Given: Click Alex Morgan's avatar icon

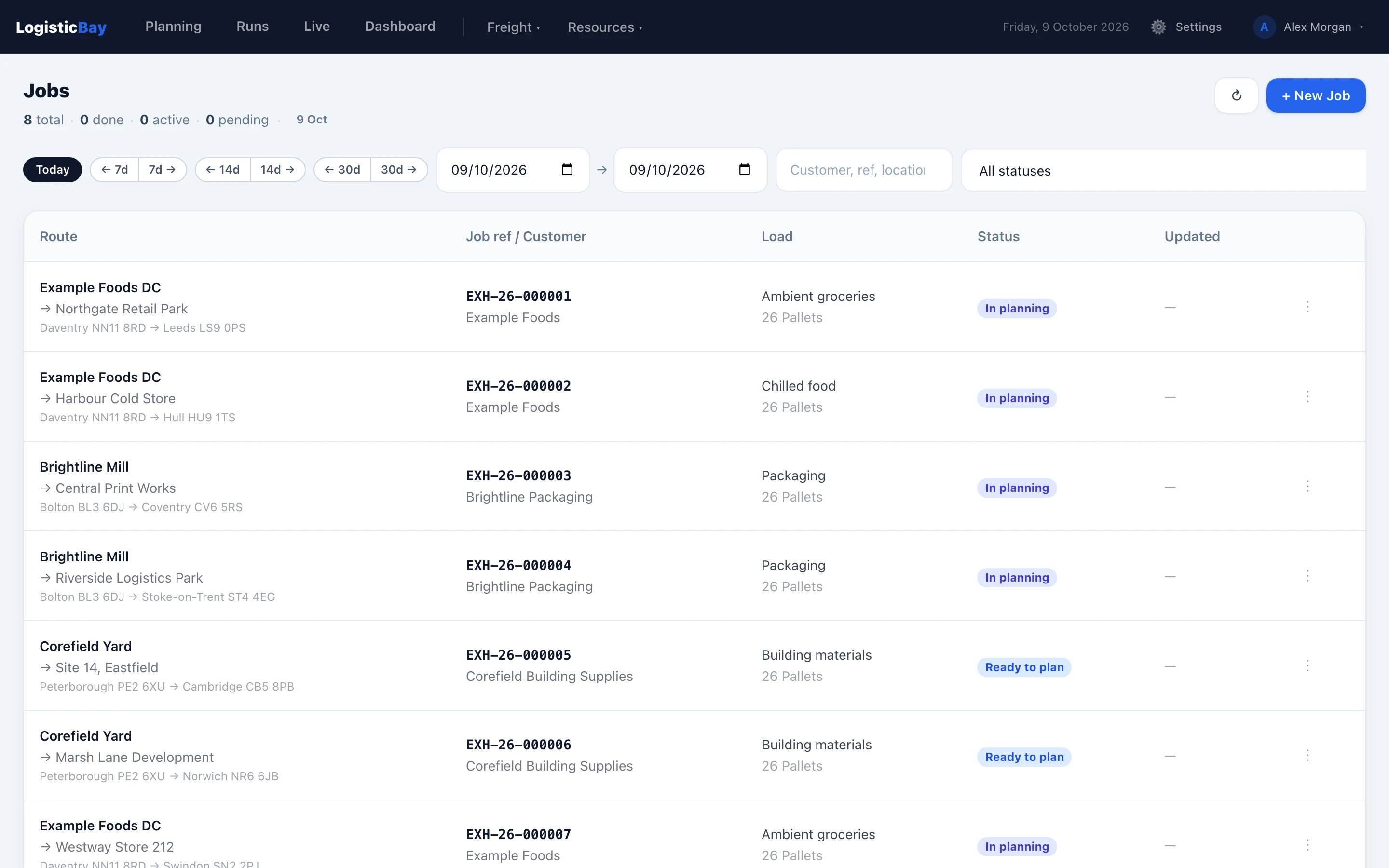Looking at the screenshot, I should (1264, 27).
